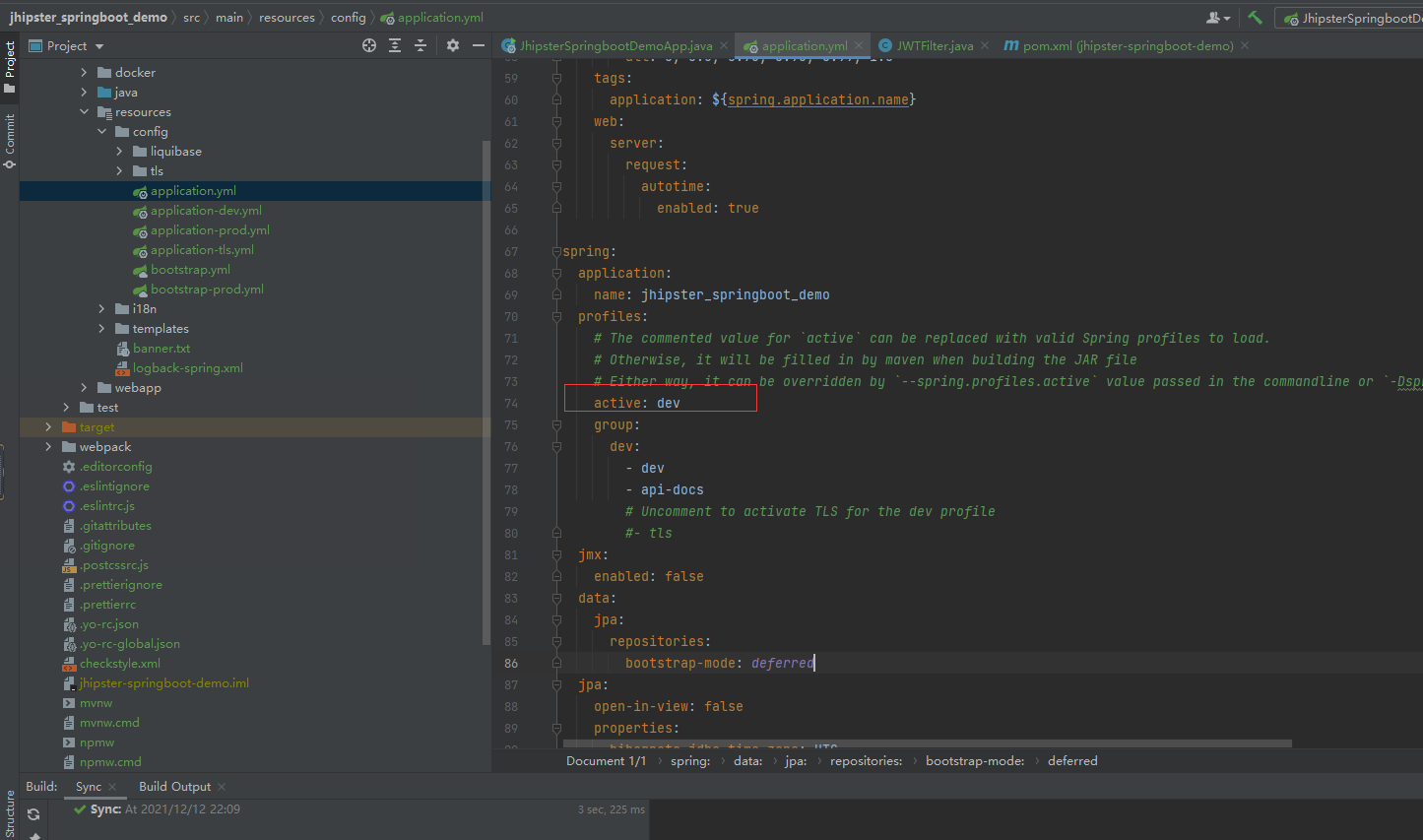Toggle the Commit tool window sidebar button
This screenshot has width=1423, height=840.
coord(10,140)
